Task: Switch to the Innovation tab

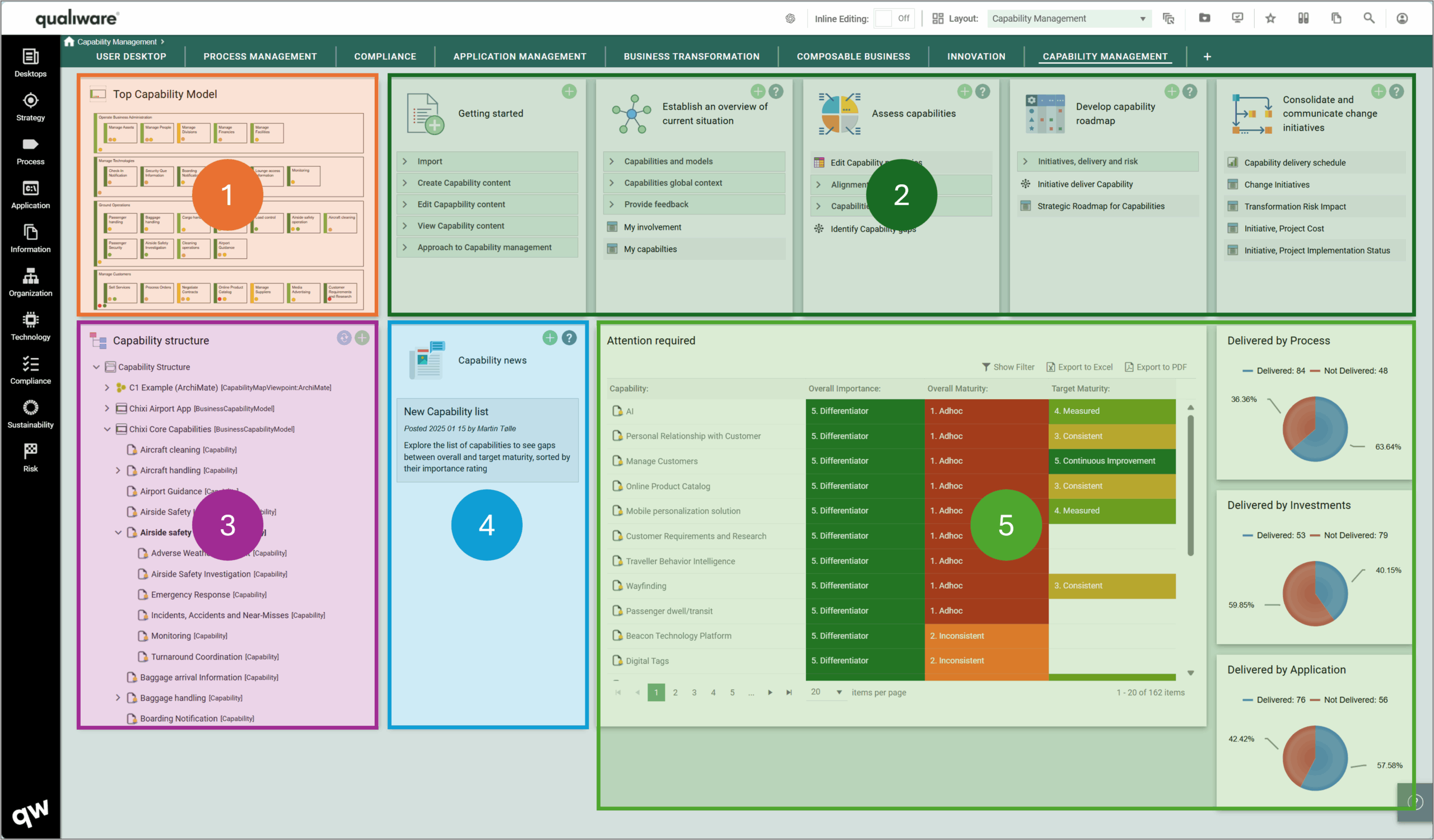Action: (x=976, y=57)
